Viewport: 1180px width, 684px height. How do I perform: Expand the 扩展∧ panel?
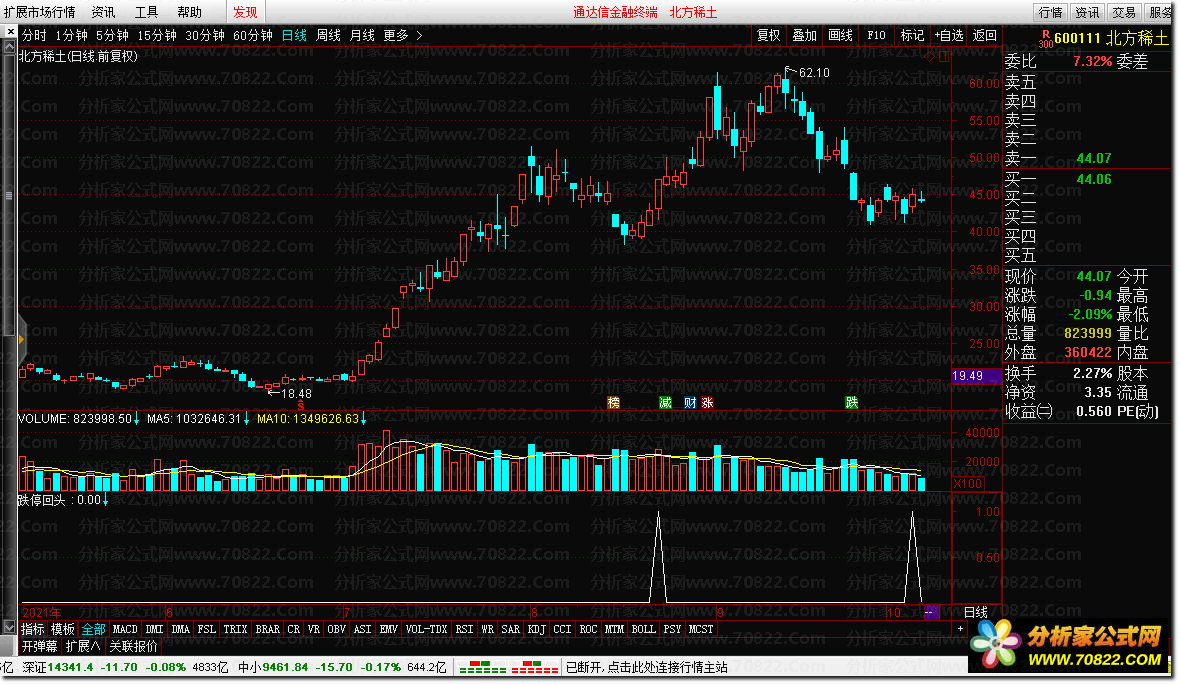(x=83, y=646)
